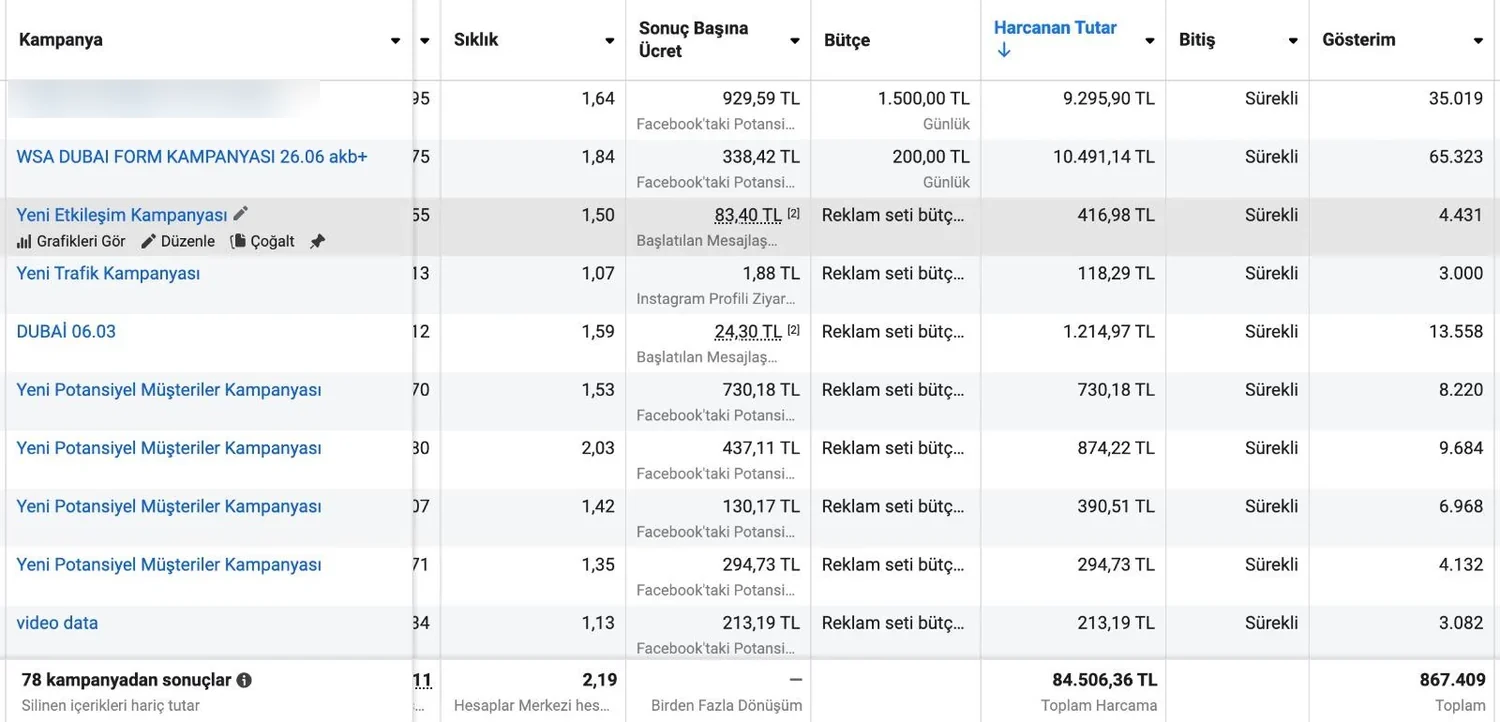Click the 2,19 total frequency value
1500x722 pixels.
click(600, 680)
